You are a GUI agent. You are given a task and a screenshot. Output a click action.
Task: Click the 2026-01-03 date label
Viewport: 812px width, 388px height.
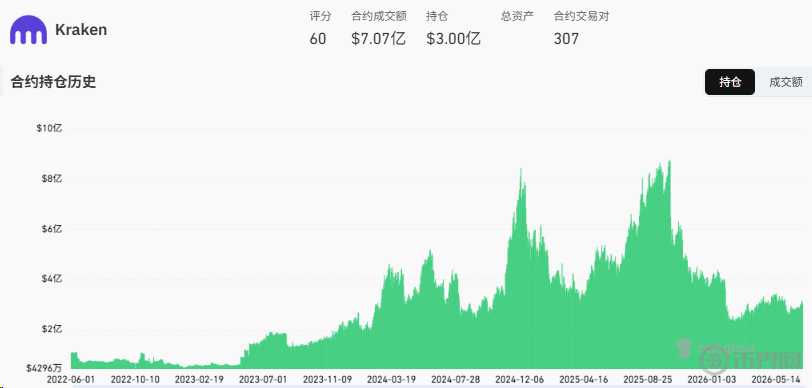712,379
